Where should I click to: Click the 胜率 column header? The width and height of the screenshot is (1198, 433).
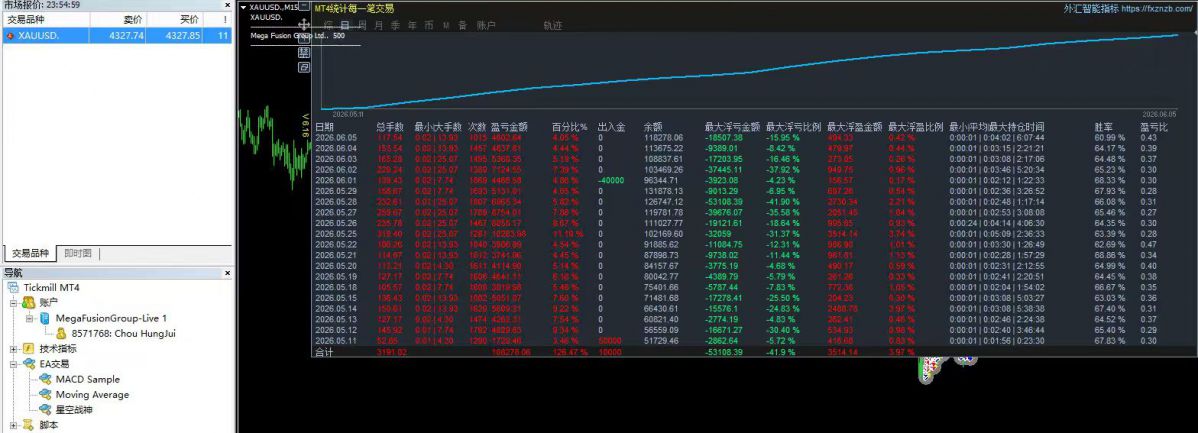[x=1102, y=127]
